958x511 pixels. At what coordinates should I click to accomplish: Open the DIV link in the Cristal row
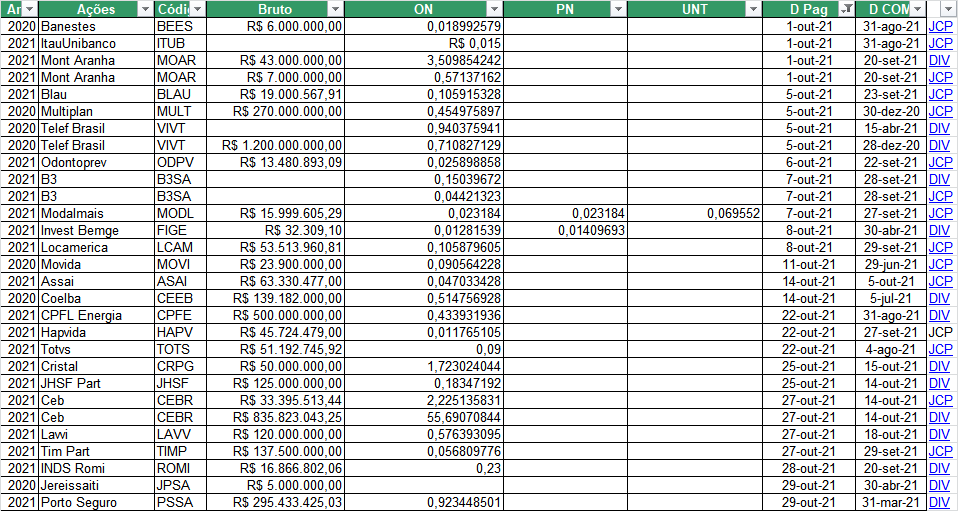pyautogui.click(x=939, y=366)
